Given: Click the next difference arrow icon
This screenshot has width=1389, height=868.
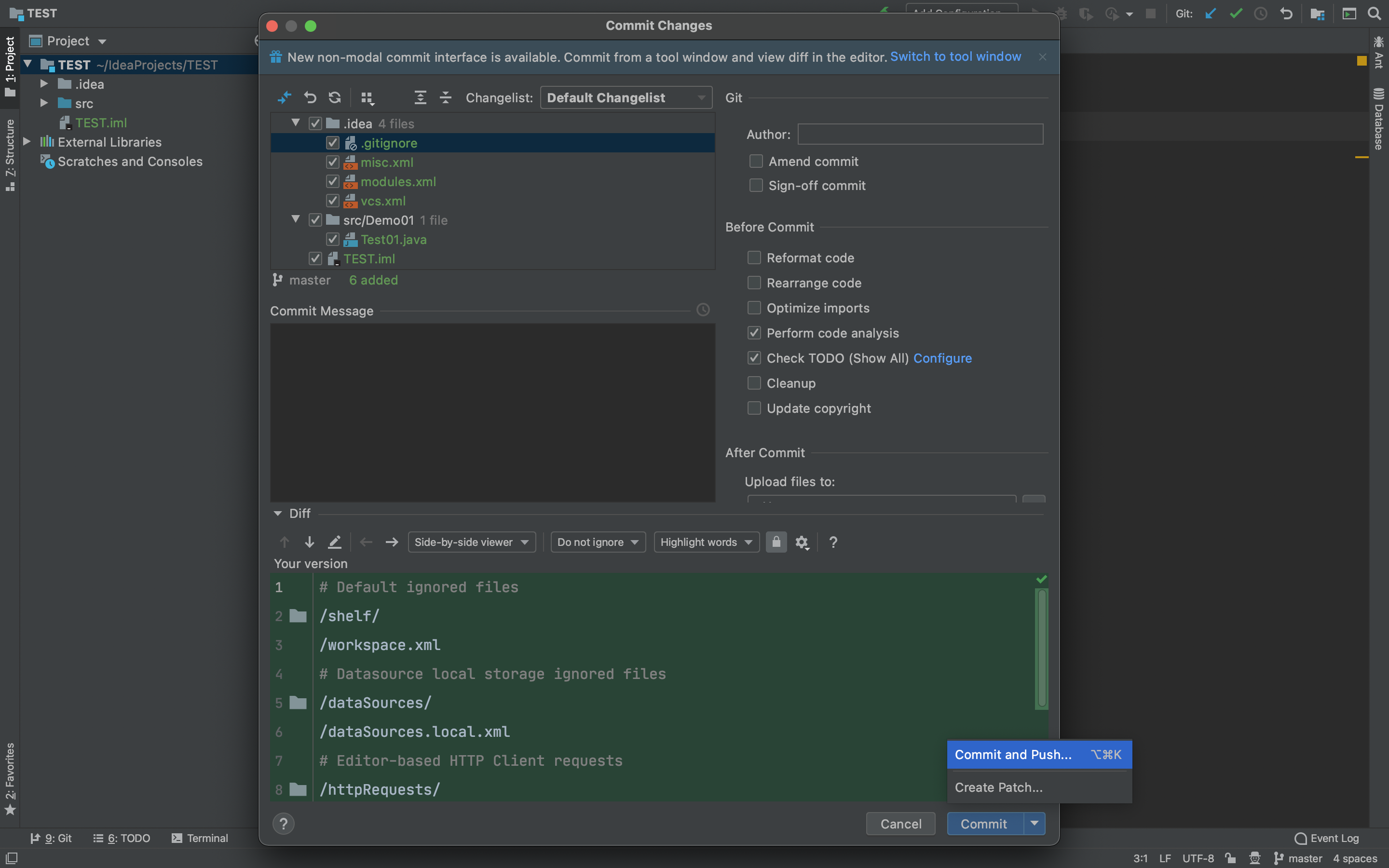Looking at the screenshot, I should point(308,542).
